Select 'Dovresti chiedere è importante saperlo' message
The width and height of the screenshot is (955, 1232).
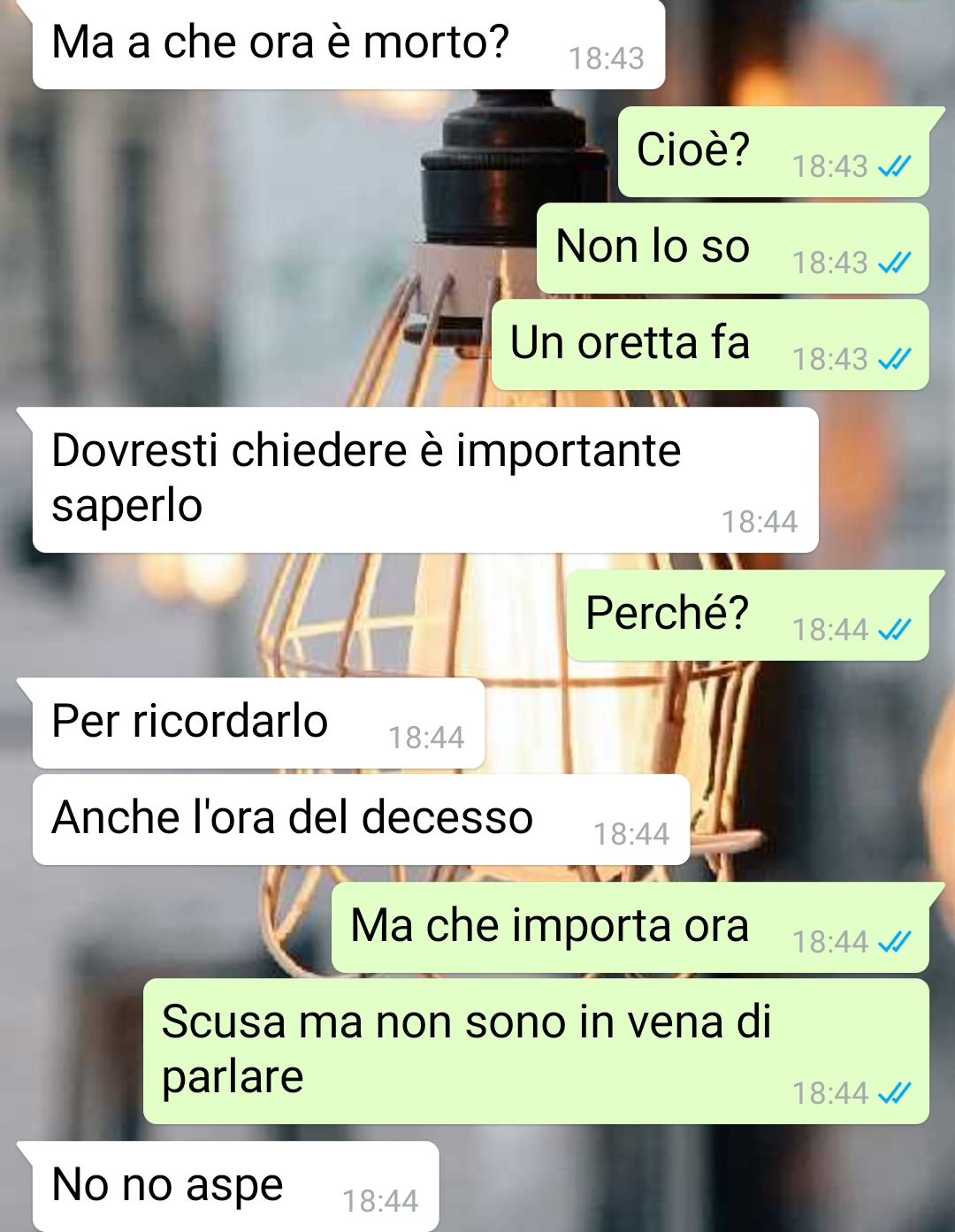[425, 480]
